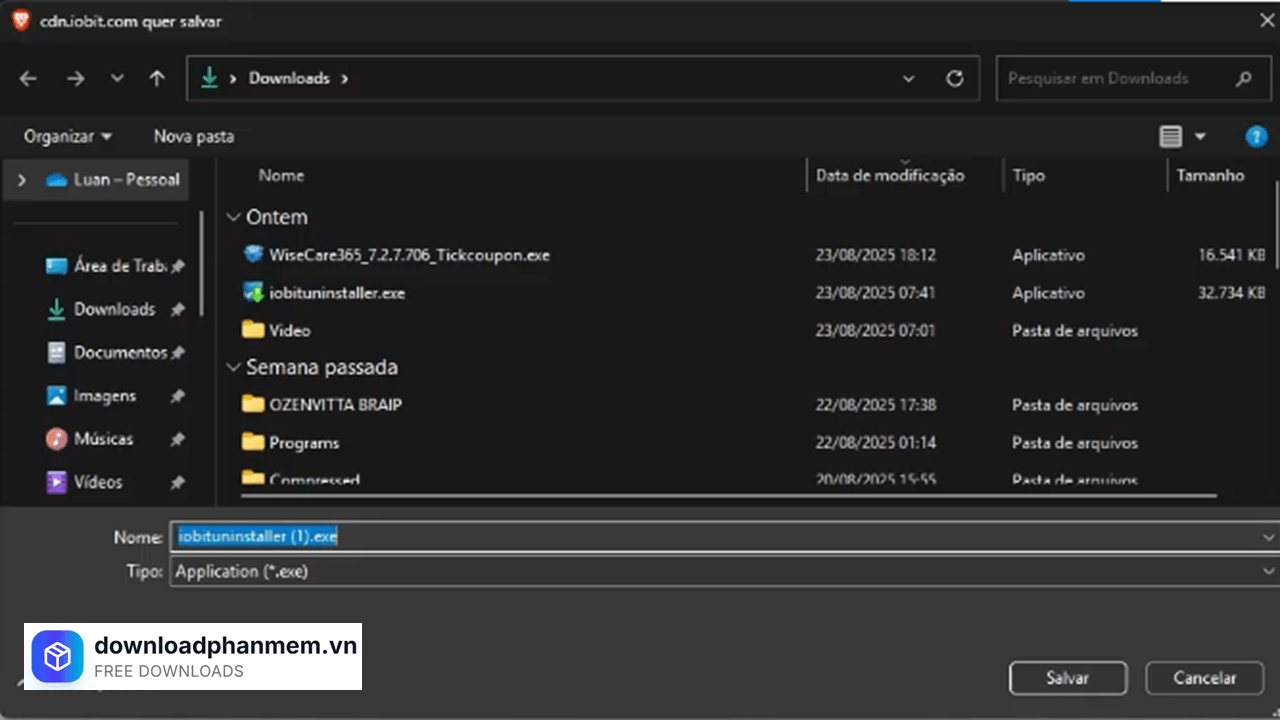Create a folder with Nova pasta
The image size is (1280, 720).
[x=193, y=136]
